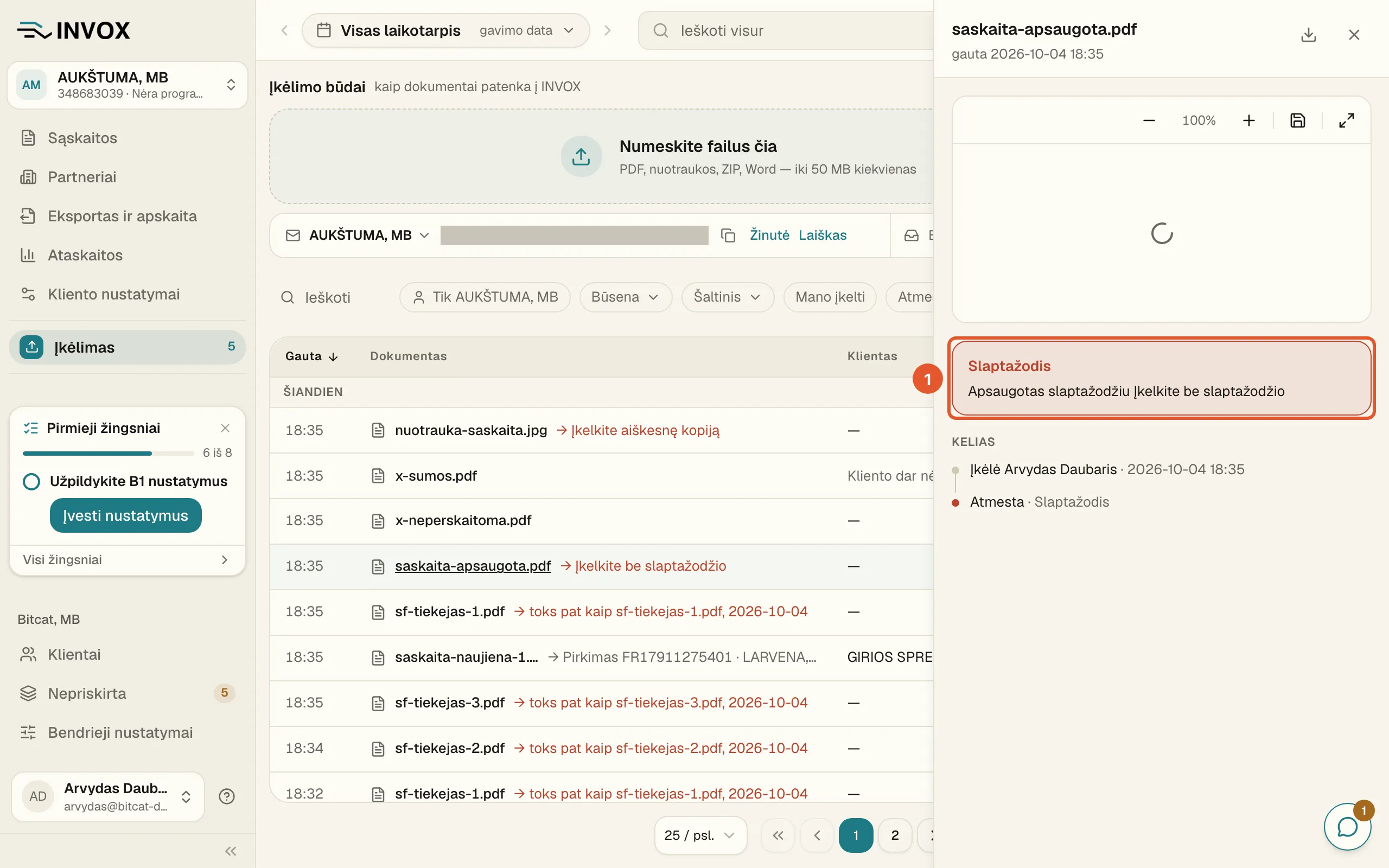1389x868 pixels.
Task: Open nuotrauka-saskaita.jpg document row
Action: 602,430
